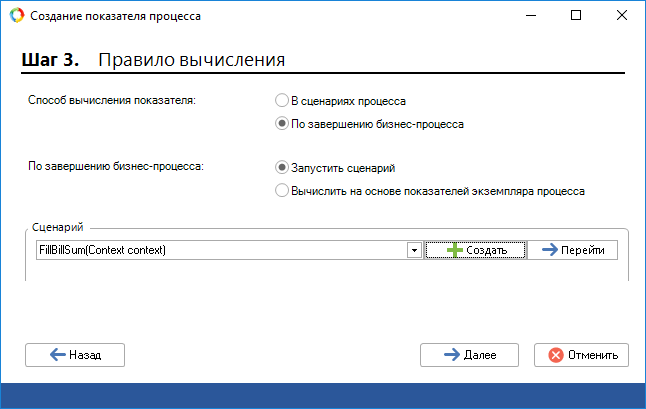646x409 pixels.
Task: Click the app logo in the title bar
Action: pos(15,16)
